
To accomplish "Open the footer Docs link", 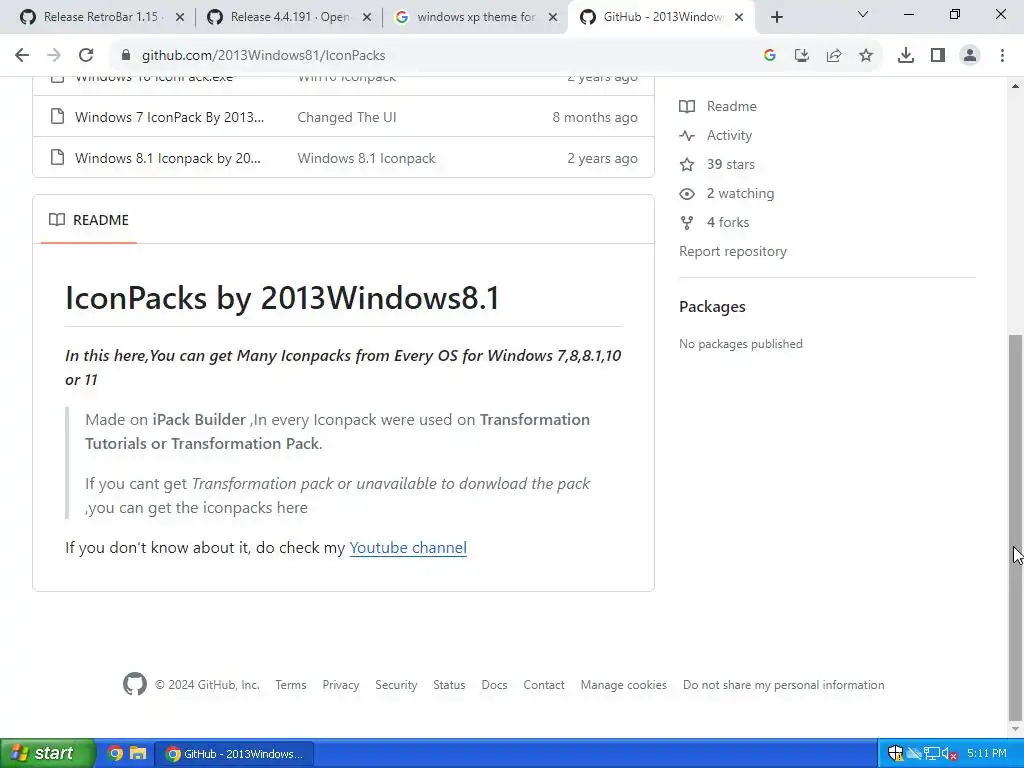I will pyautogui.click(x=494, y=685).
